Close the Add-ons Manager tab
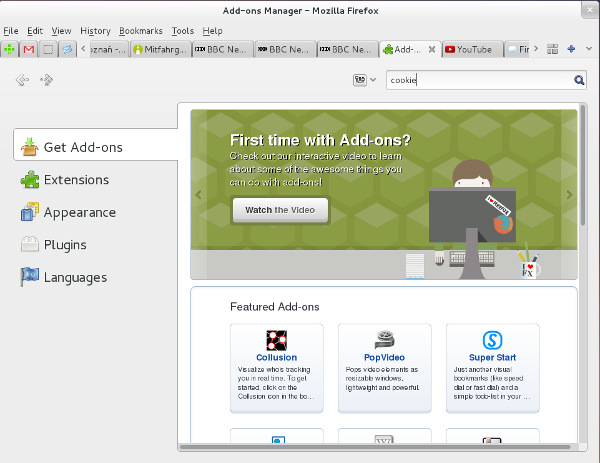Image resolution: width=600 pixels, height=463 pixels. [432, 49]
